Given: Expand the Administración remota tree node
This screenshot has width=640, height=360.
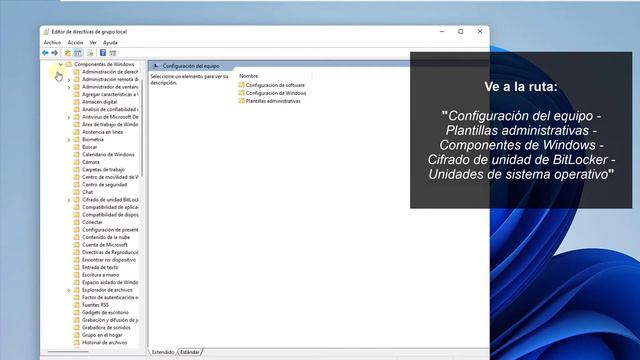Looking at the screenshot, I should click(x=69, y=80).
